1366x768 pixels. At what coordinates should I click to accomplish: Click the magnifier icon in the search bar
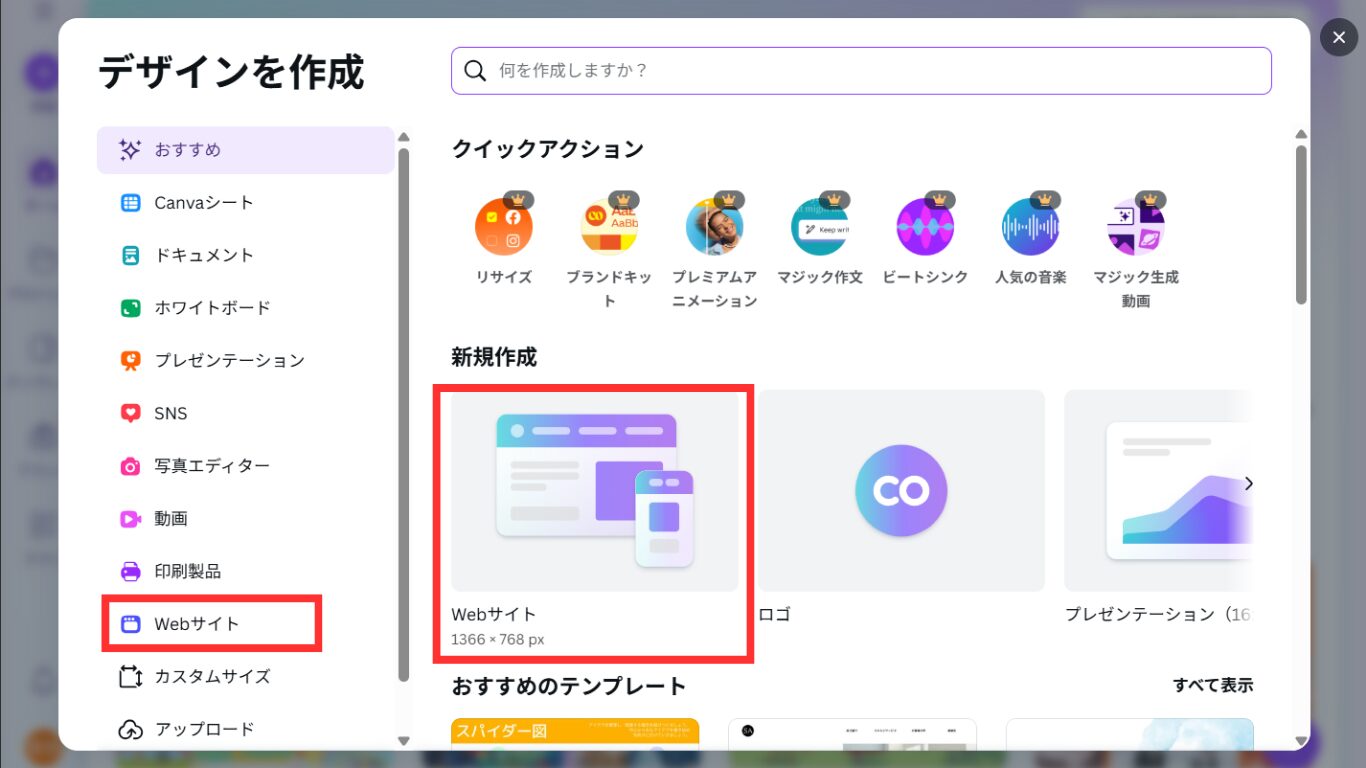pyautogui.click(x=476, y=71)
